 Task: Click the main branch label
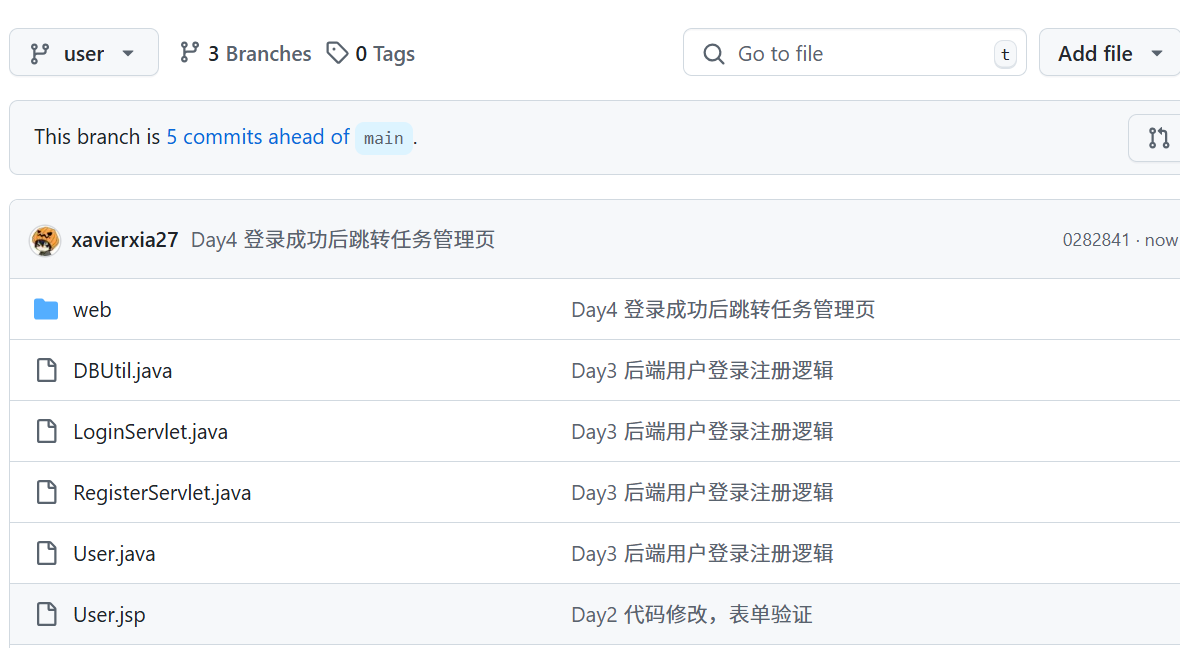[x=384, y=138]
